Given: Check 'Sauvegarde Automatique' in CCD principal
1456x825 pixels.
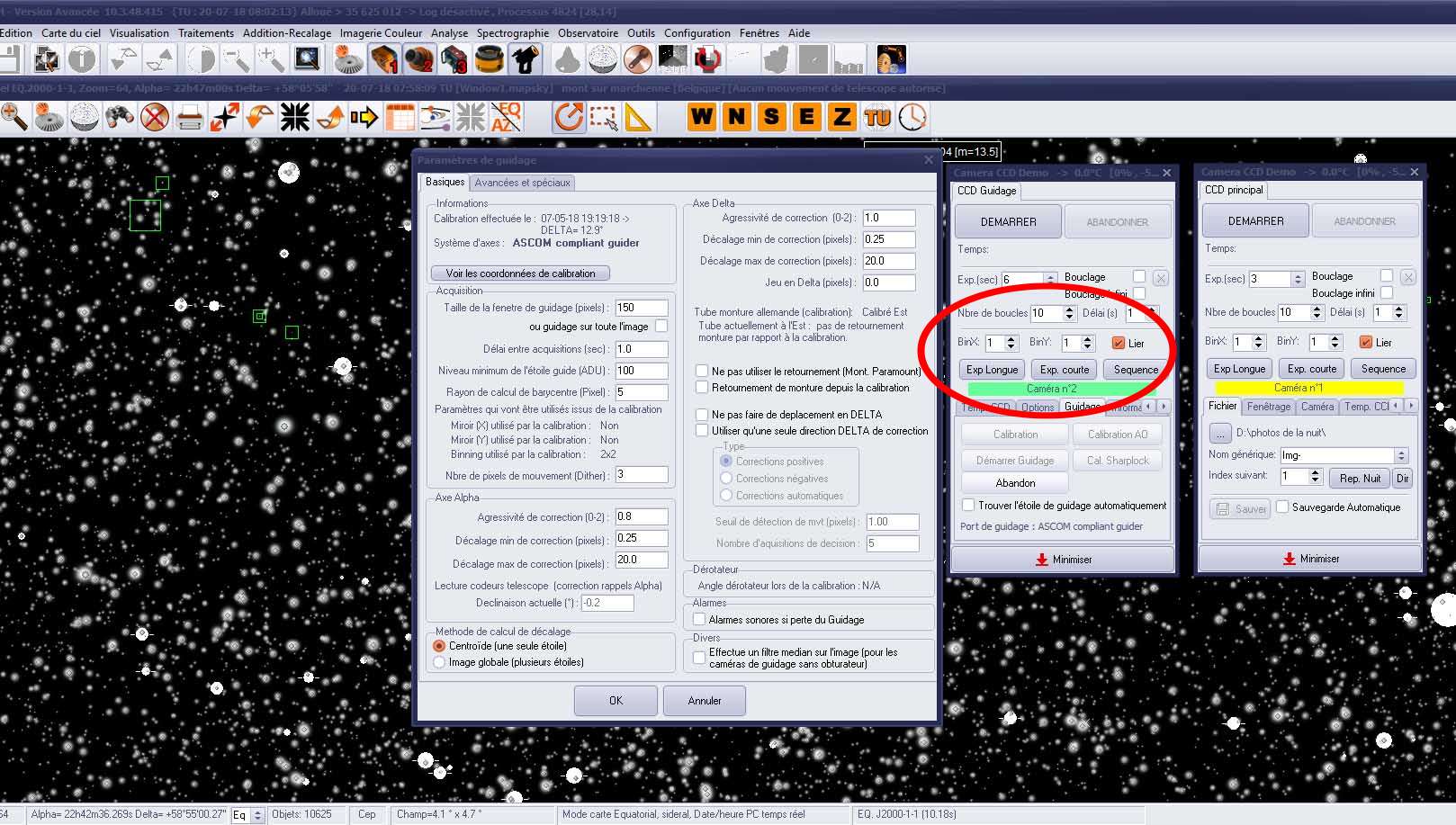Looking at the screenshot, I should (x=1283, y=507).
